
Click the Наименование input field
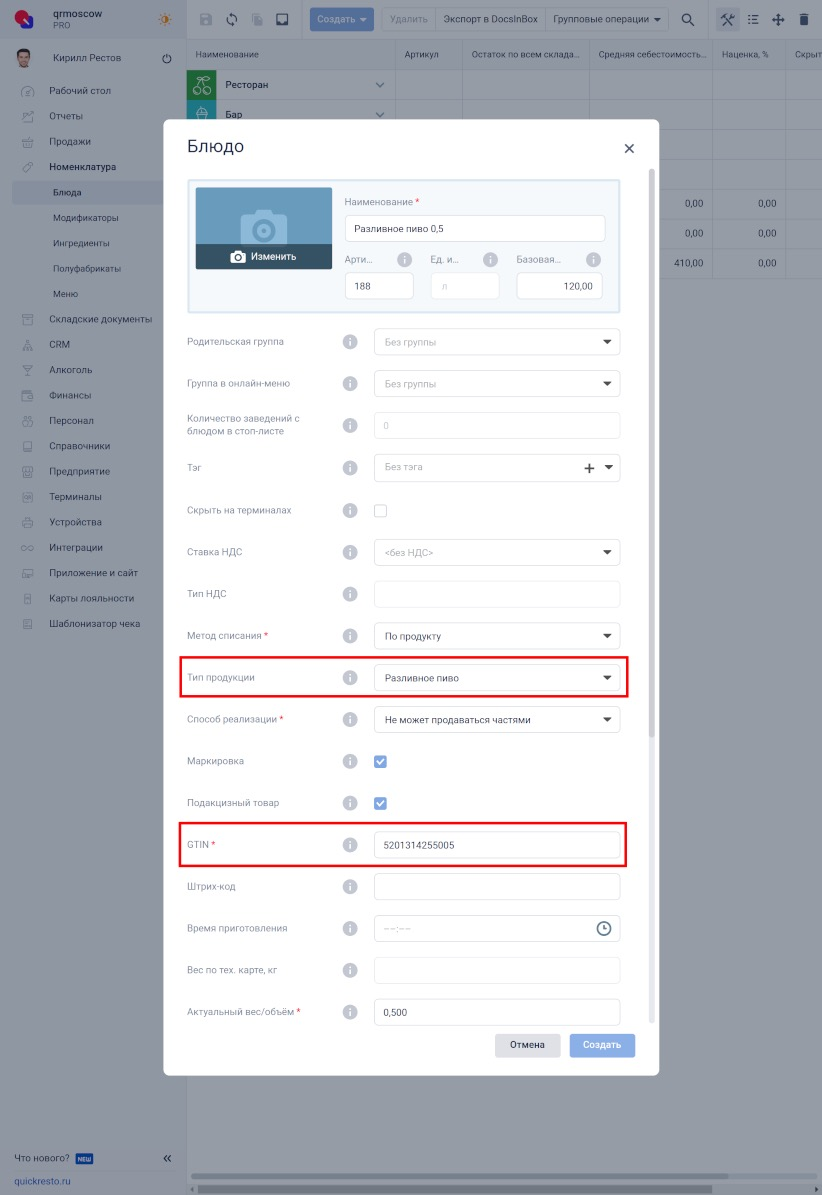[x=475, y=229]
